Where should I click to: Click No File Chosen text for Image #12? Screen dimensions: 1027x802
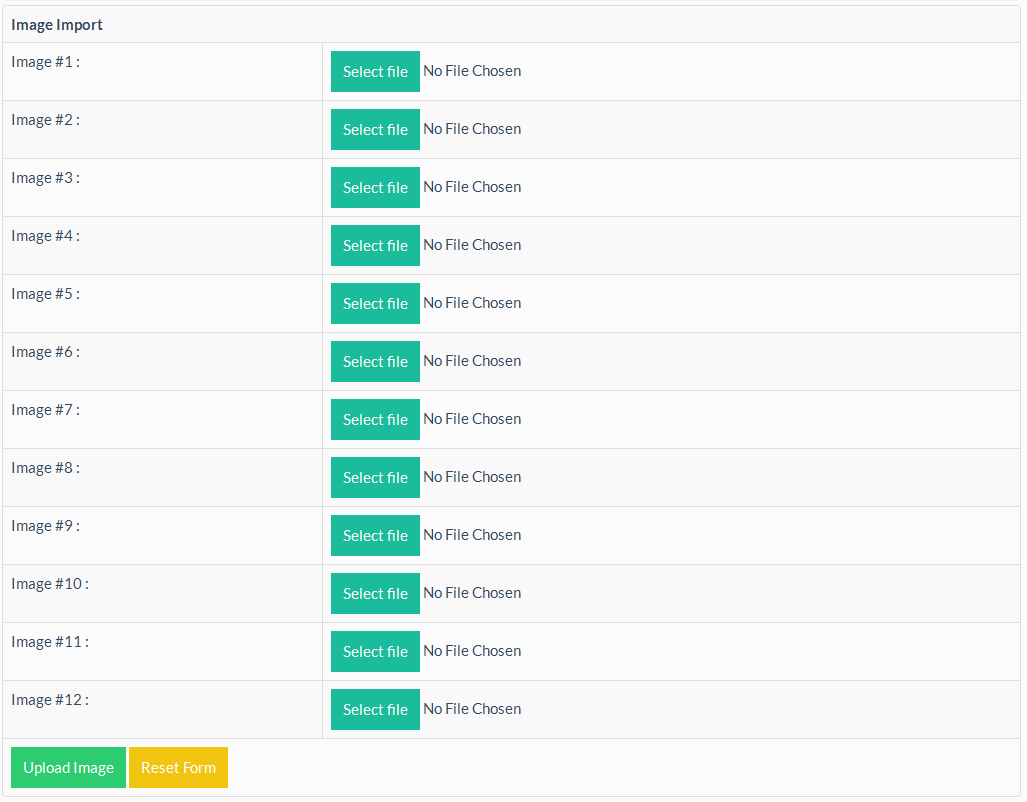click(x=472, y=709)
